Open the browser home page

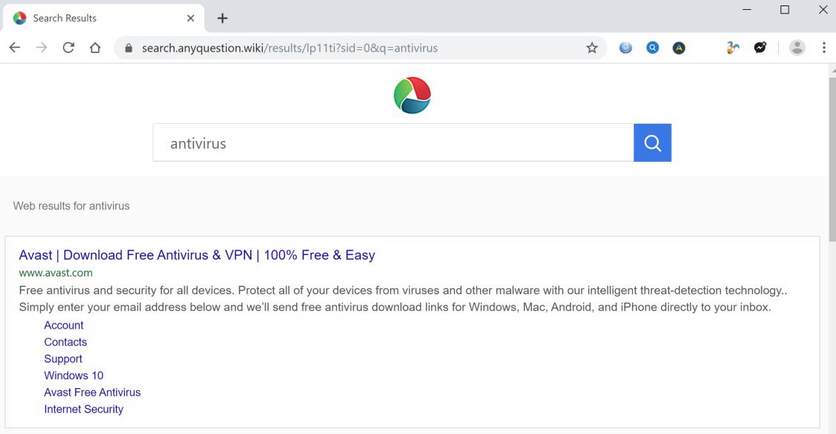tap(95, 48)
